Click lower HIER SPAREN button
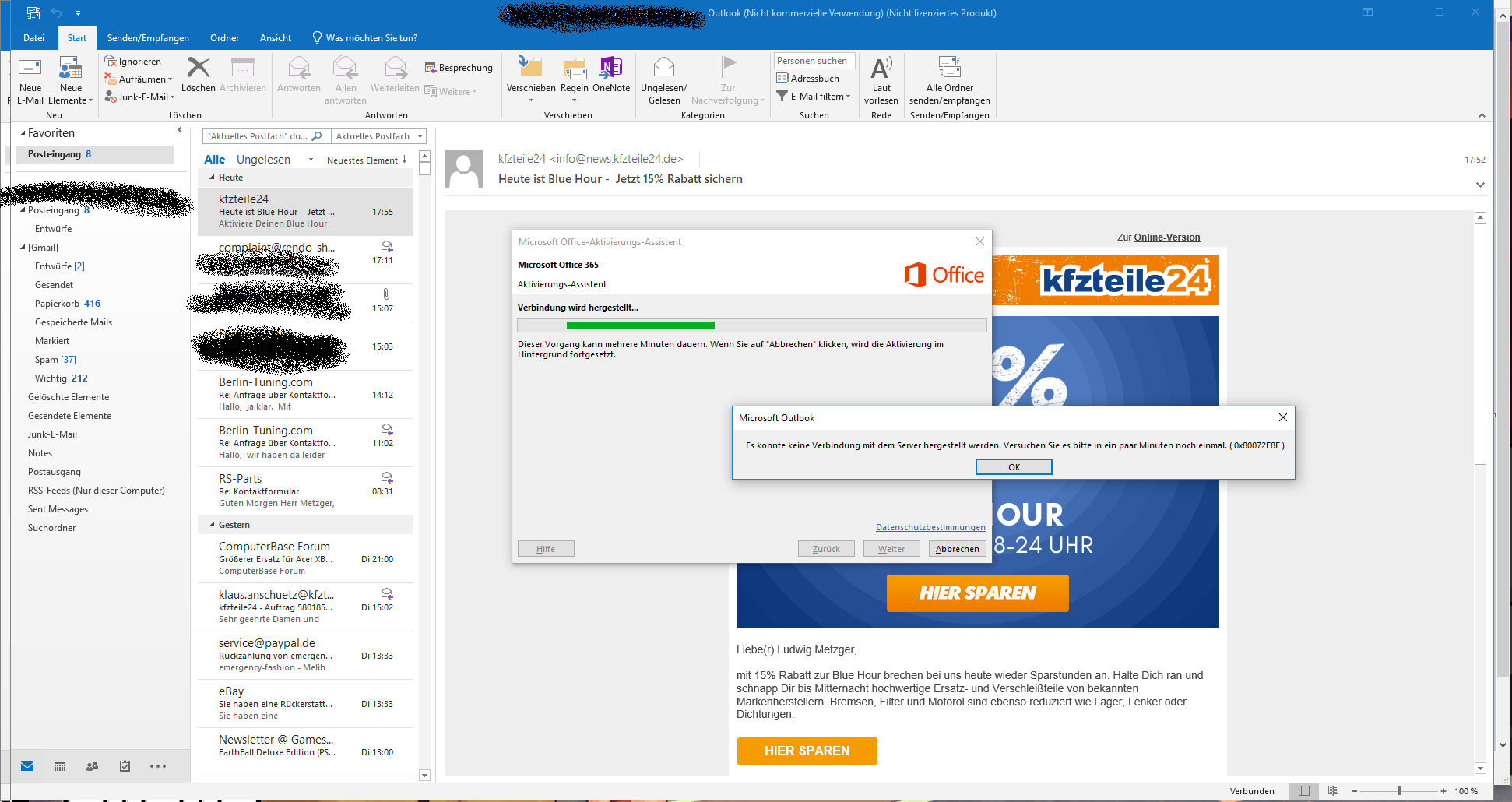Image resolution: width=1512 pixels, height=802 pixels. (x=807, y=751)
